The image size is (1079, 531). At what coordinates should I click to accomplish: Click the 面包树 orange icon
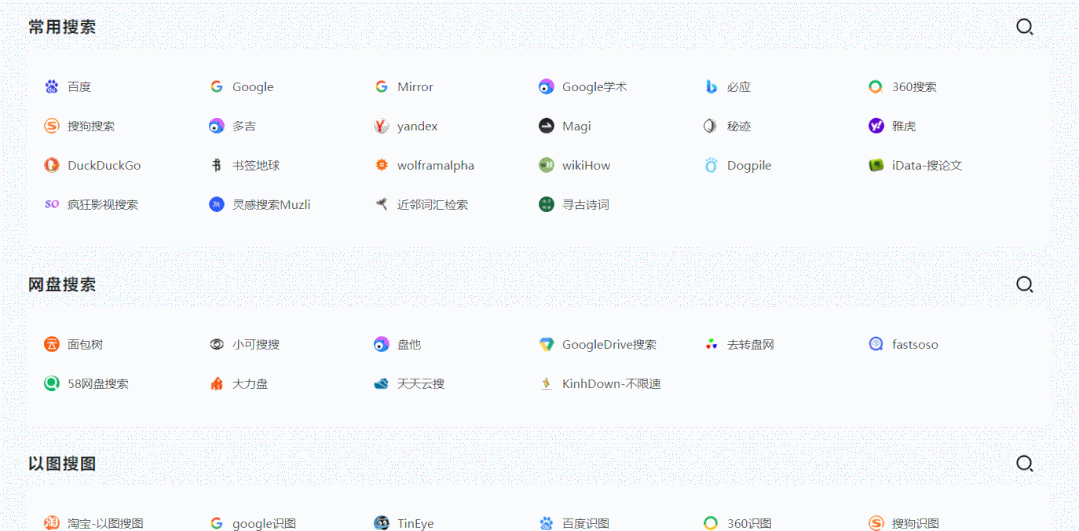tap(52, 344)
